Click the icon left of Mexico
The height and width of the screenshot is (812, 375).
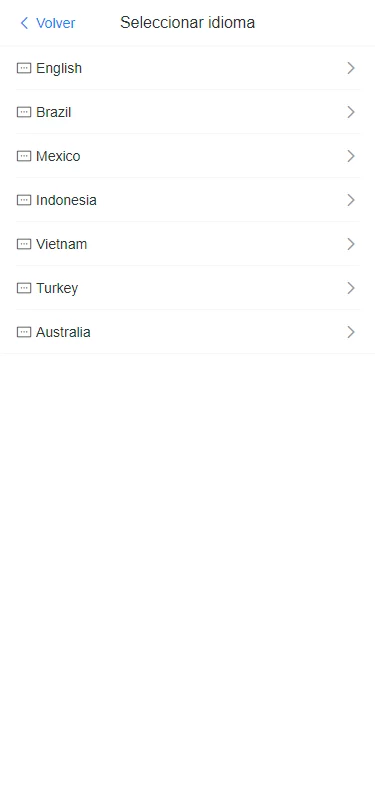24,156
